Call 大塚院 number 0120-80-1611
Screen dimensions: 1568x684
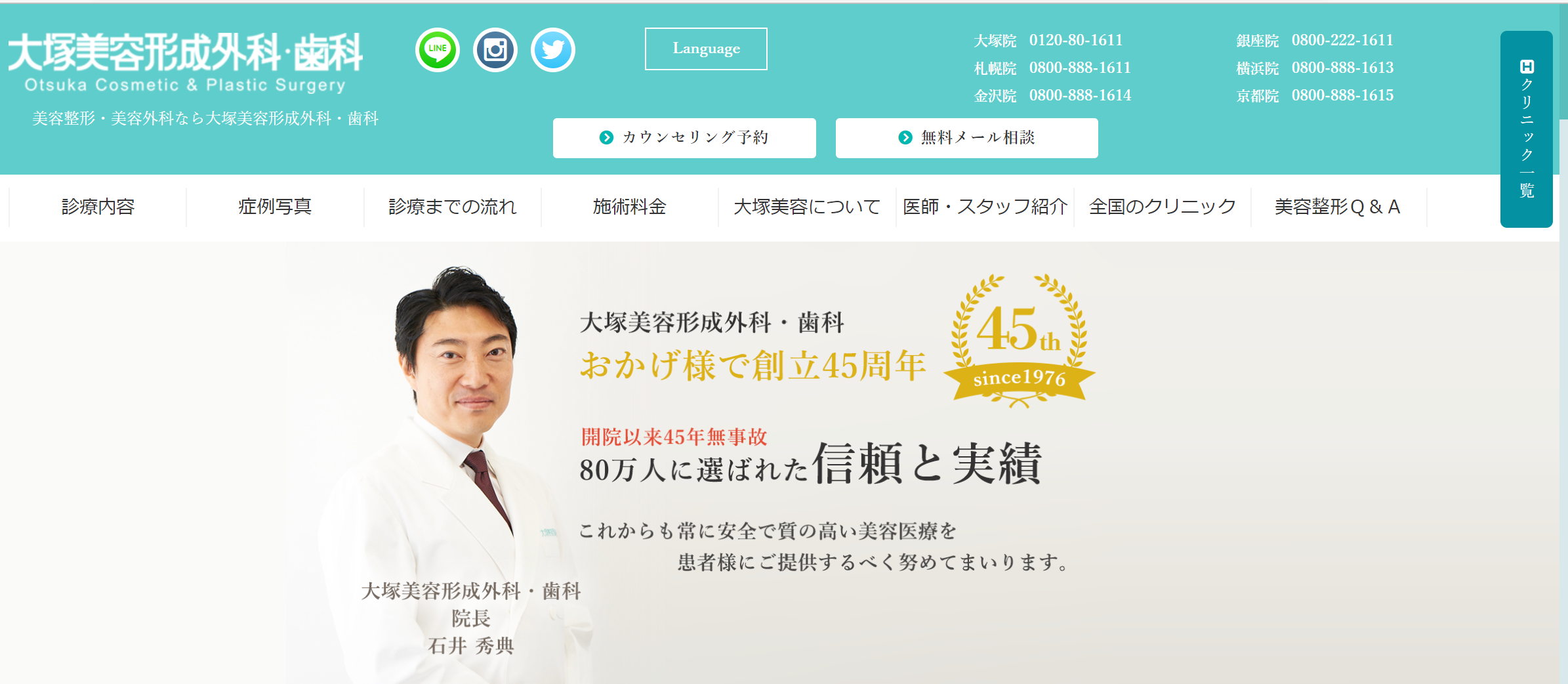pyautogui.click(x=1076, y=40)
